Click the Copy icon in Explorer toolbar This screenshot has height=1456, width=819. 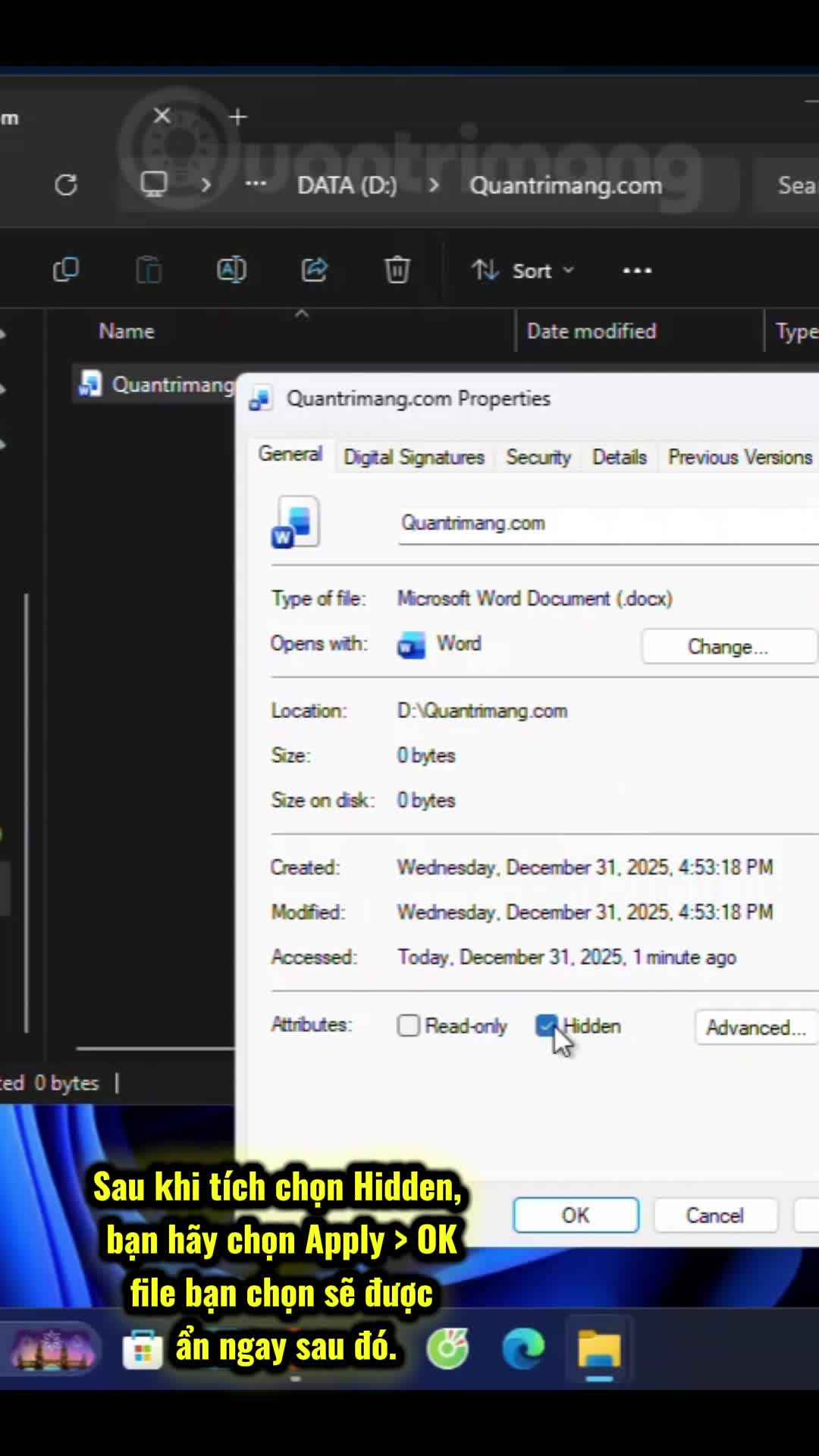click(x=66, y=270)
